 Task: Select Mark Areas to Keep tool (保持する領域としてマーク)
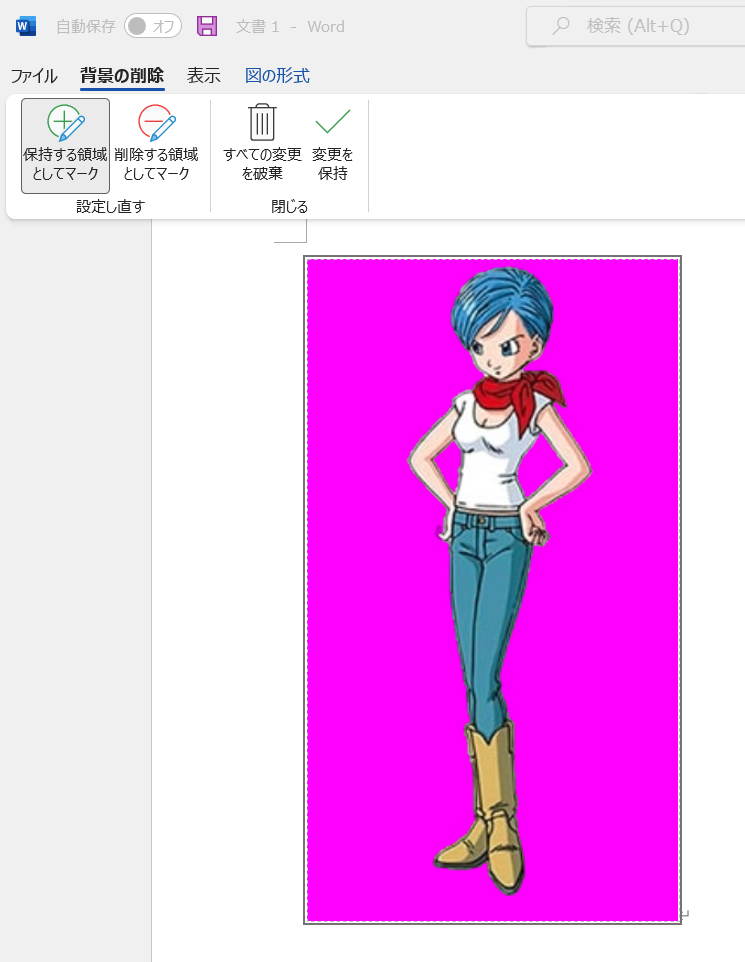pos(65,145)
